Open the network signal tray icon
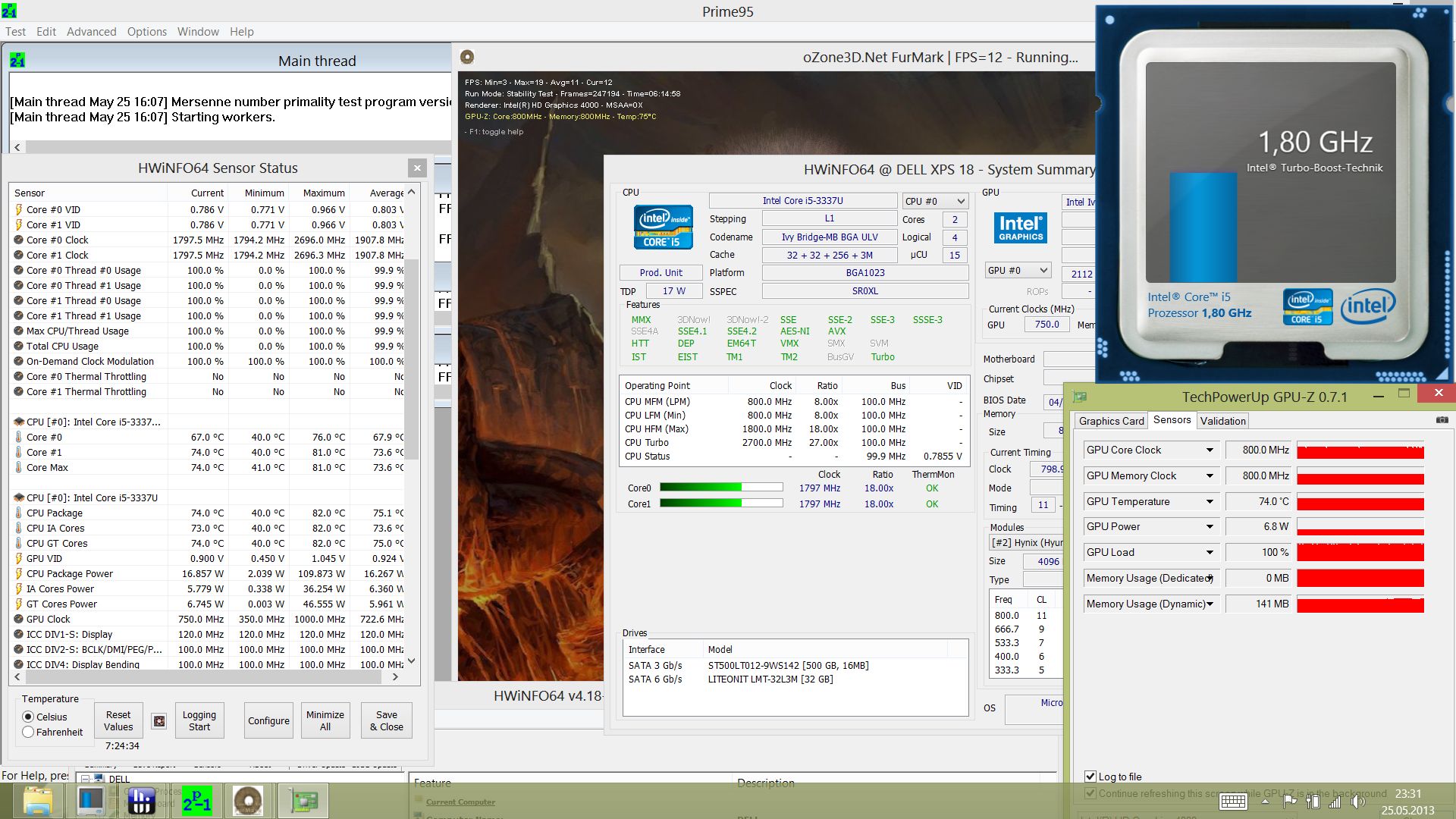 pos(1335,802)
